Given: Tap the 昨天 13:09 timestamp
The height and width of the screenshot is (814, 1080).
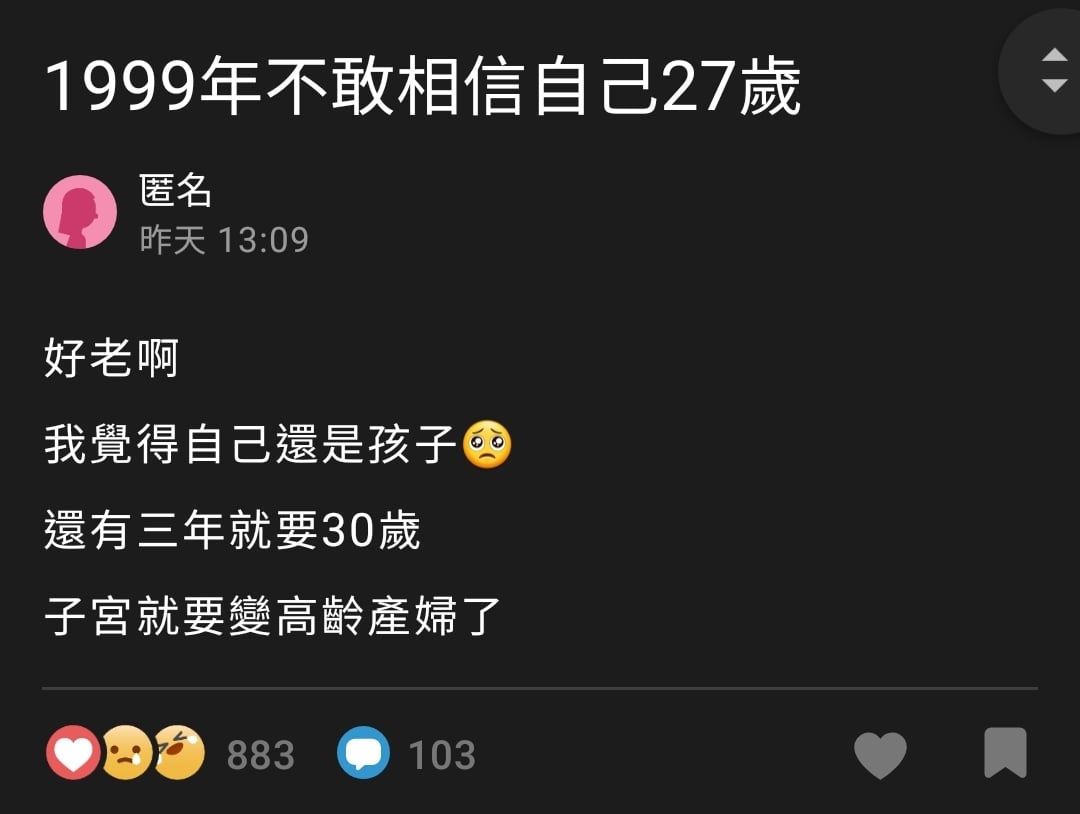Looking at the screenshot, I should 224,240.
